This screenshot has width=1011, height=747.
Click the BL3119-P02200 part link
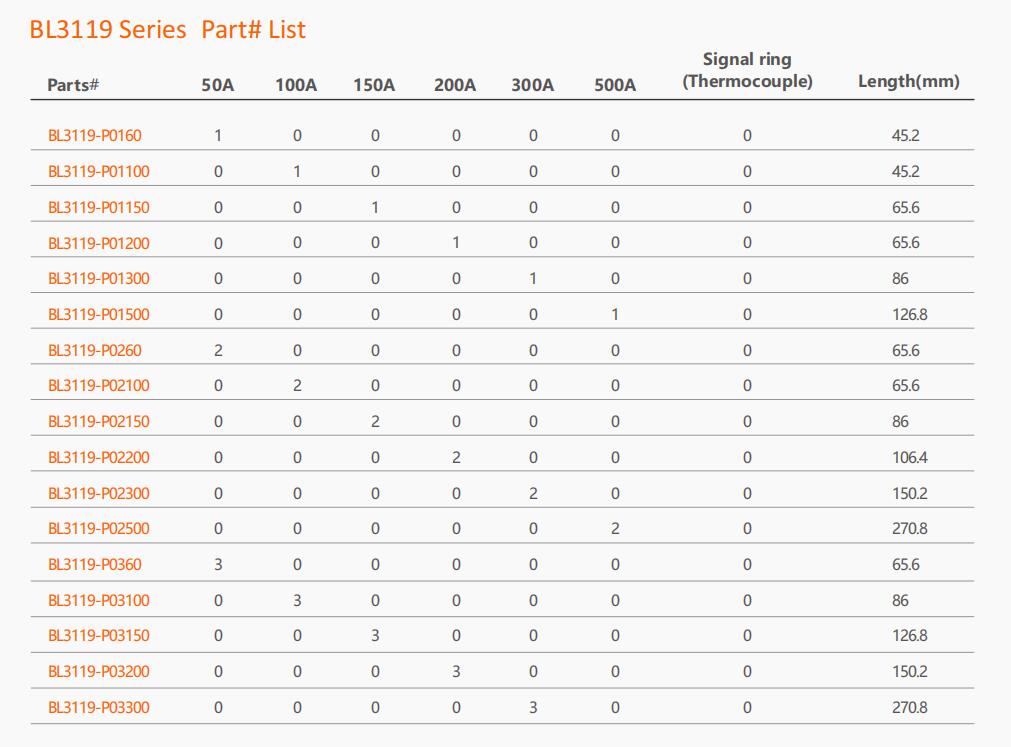point(99,458)
